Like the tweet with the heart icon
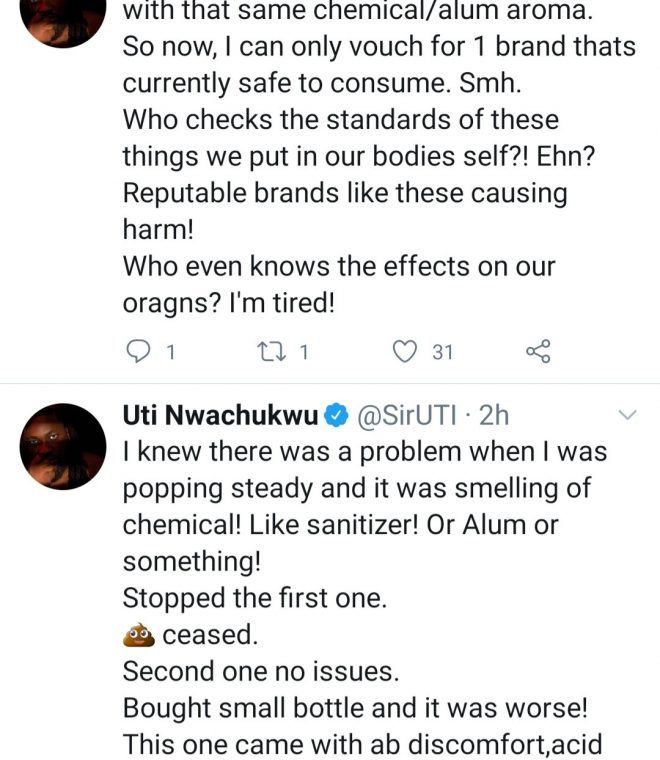Screen dimensions: 660x760 (404, 351)
